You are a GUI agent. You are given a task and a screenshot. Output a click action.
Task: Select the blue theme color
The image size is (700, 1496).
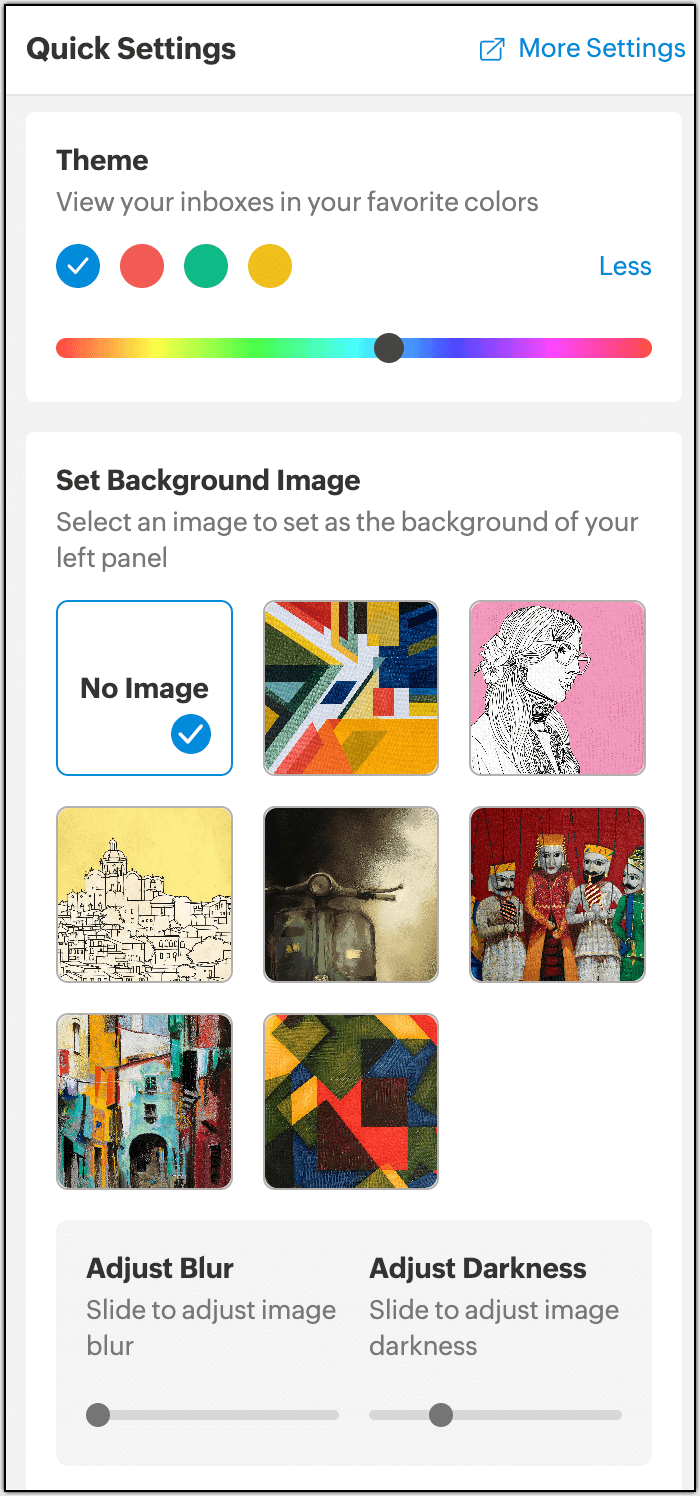pos(78,267)
